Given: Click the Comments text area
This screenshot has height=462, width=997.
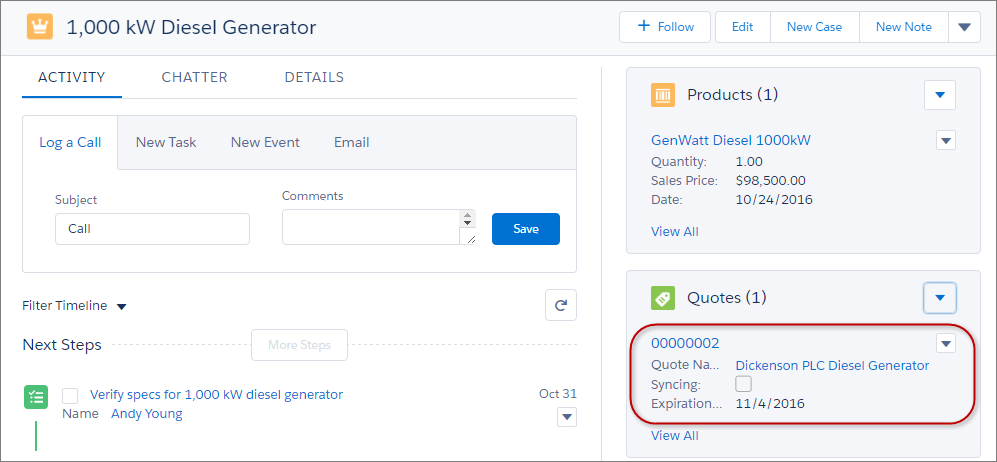Looking at the screenshot, I should click(371, 227).
